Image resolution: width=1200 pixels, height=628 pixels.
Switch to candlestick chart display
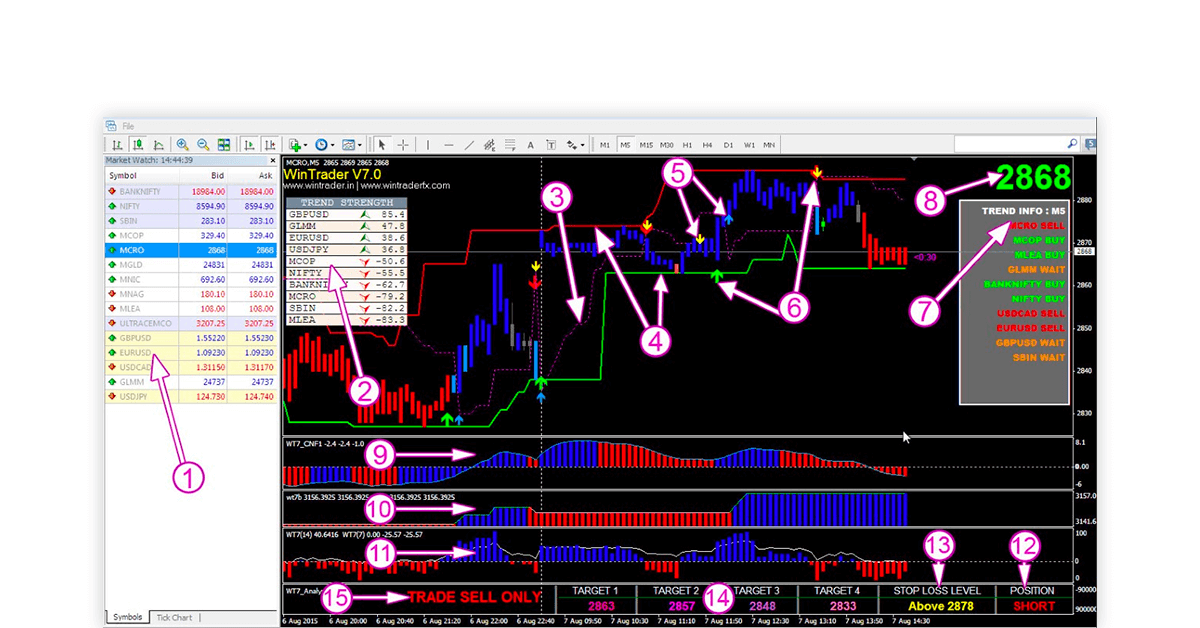click(138, 144)
